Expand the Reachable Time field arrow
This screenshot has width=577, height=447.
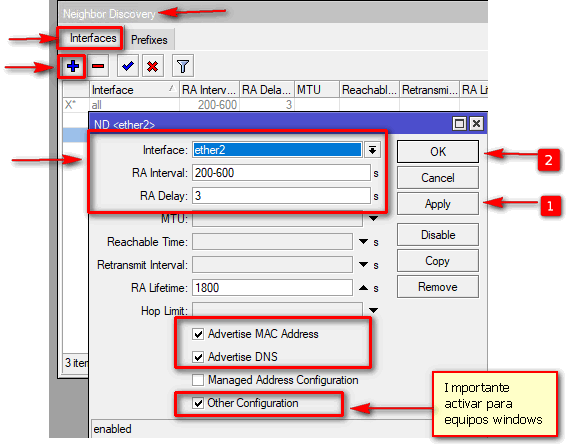coord(363,242)
